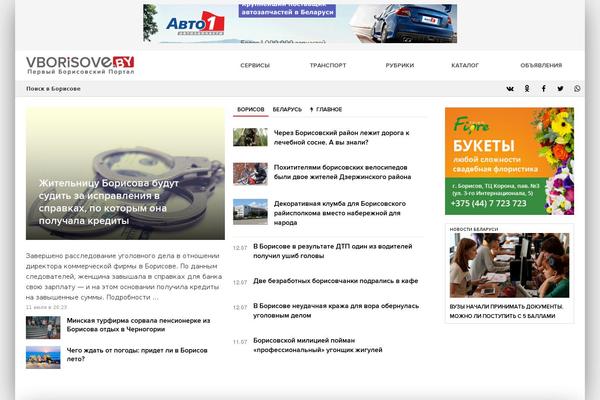The width and height of the screenshot is (600, 400).
Task: Open the КАТАЛОГ menu
Action: click(x=465, y=65)
